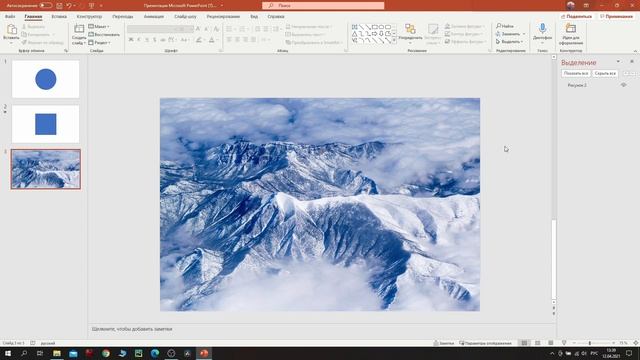Toggle Заметки notes pane in status bar
640x360 pixels.
(x=444, y=343)
